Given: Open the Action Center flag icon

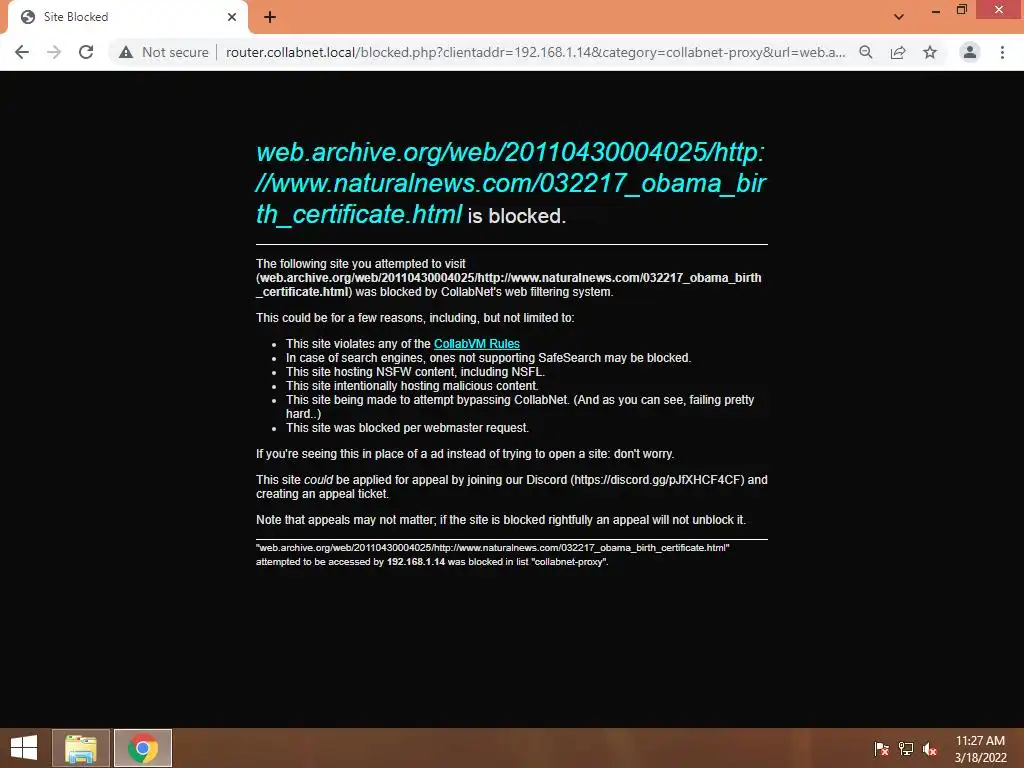Looking at the screenshot, I should [x=881, y=748].
